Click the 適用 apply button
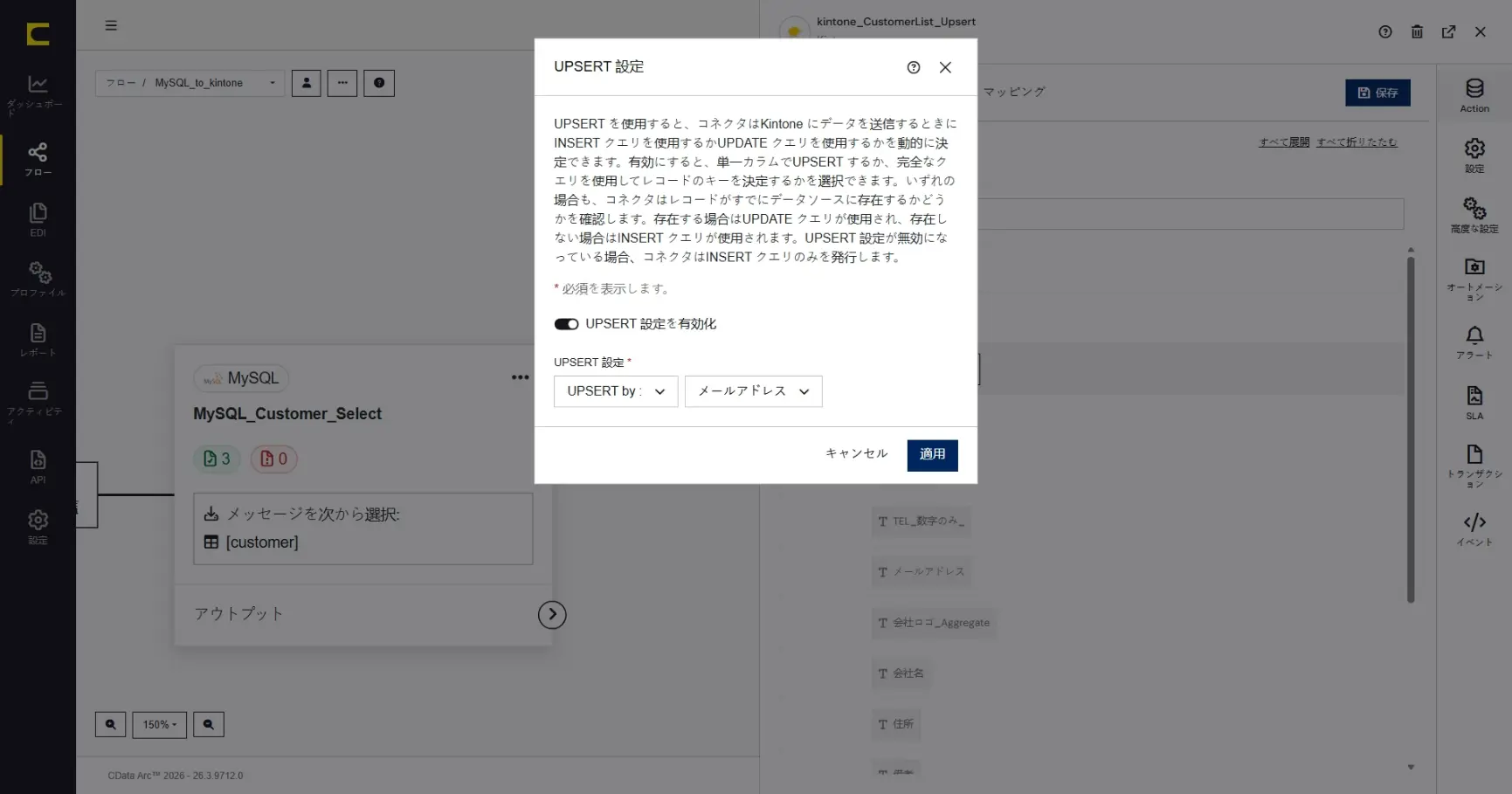This screenshot has height=794, width=1512. 933,455
